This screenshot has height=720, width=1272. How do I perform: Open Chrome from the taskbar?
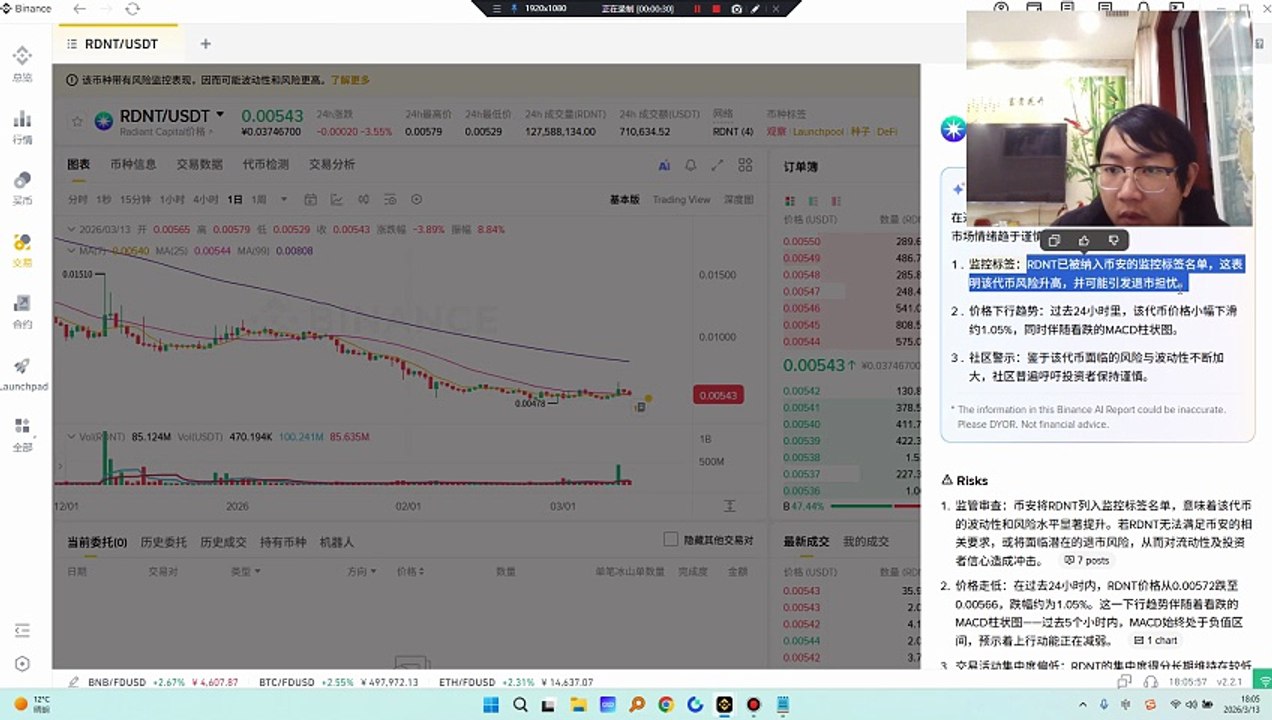(666, 704)
